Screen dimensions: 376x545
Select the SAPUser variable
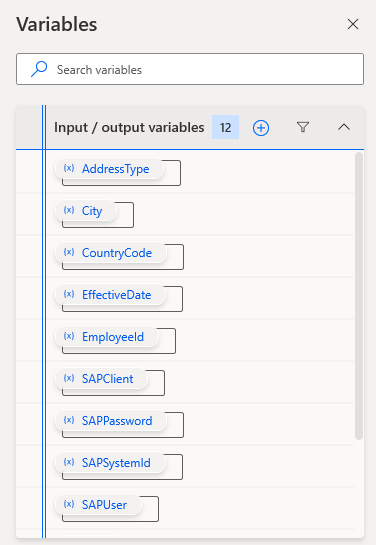coord(98,505)
